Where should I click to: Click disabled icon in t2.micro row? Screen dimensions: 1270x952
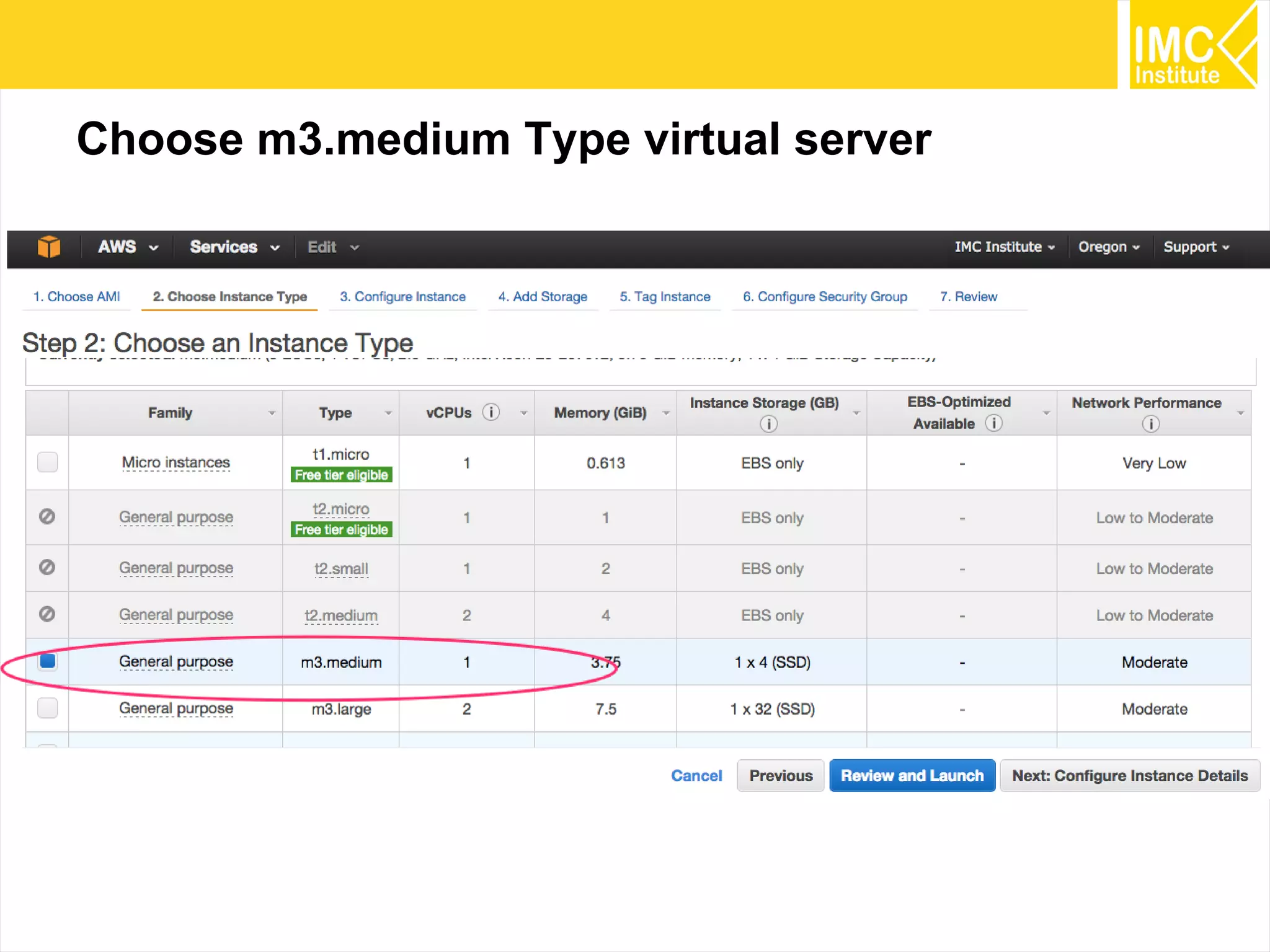click(x=47, y=516)
